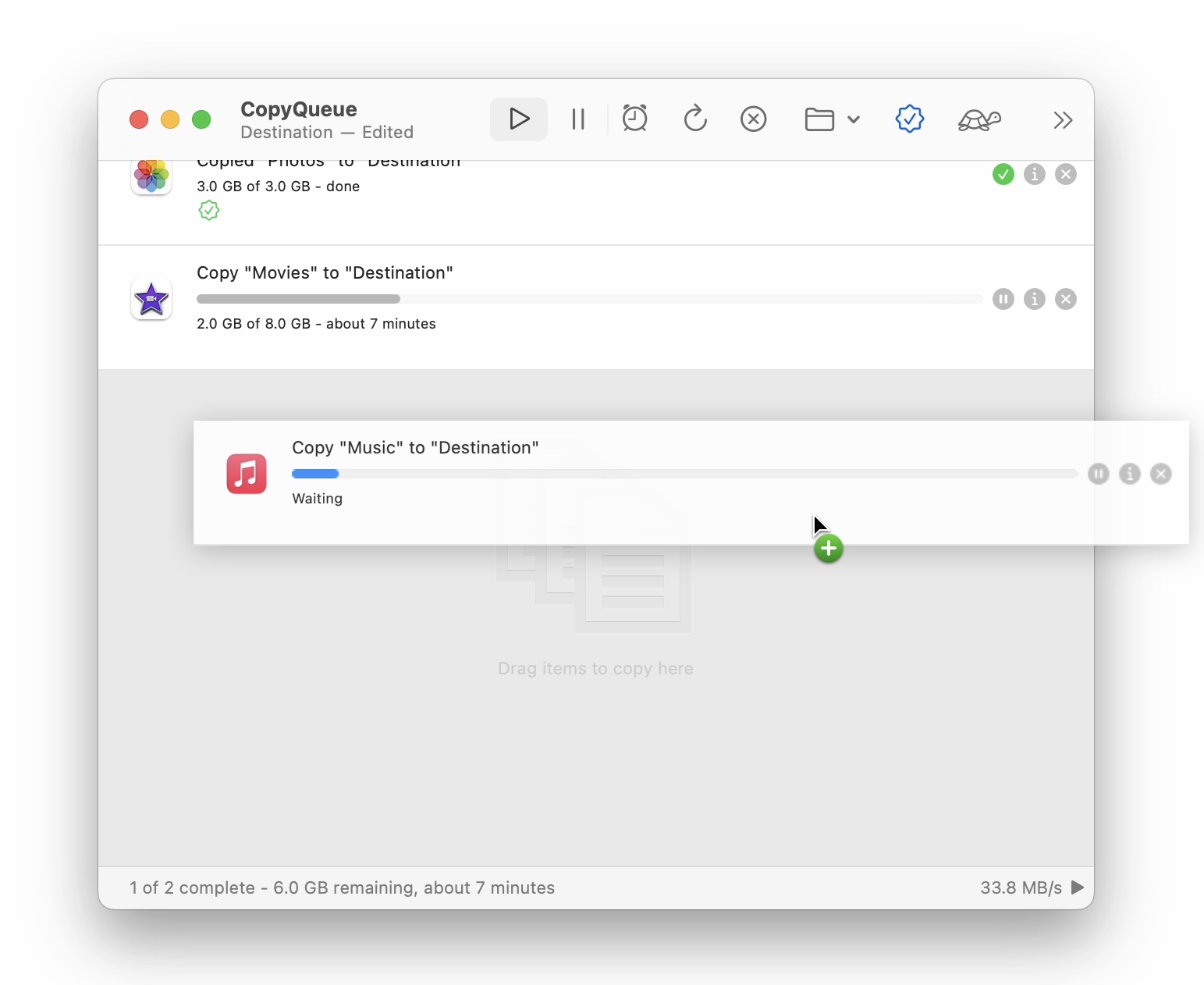Open the schedule alarm clock icon

click(x=635, y=119)
